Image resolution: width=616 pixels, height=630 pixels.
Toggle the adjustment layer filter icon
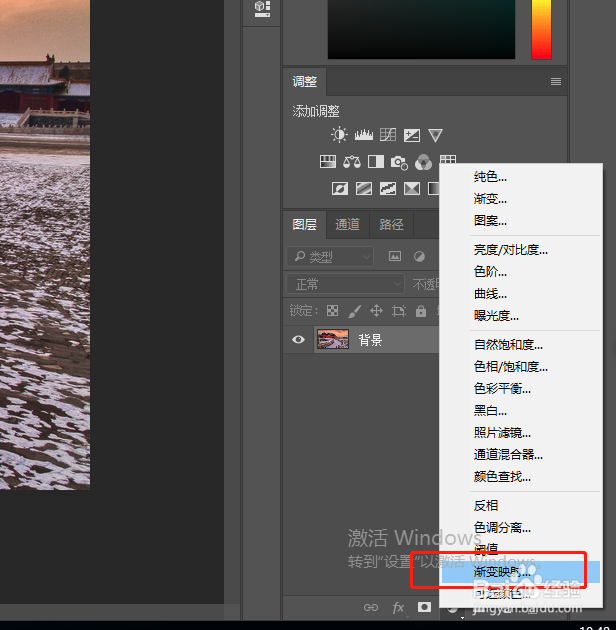pyautogui.click(x=419, y=256)
